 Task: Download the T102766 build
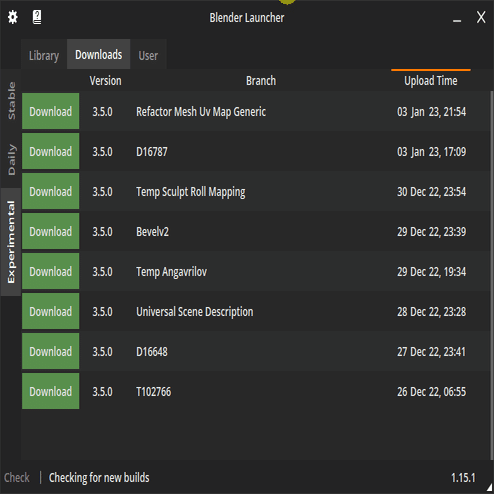[51, 391]
